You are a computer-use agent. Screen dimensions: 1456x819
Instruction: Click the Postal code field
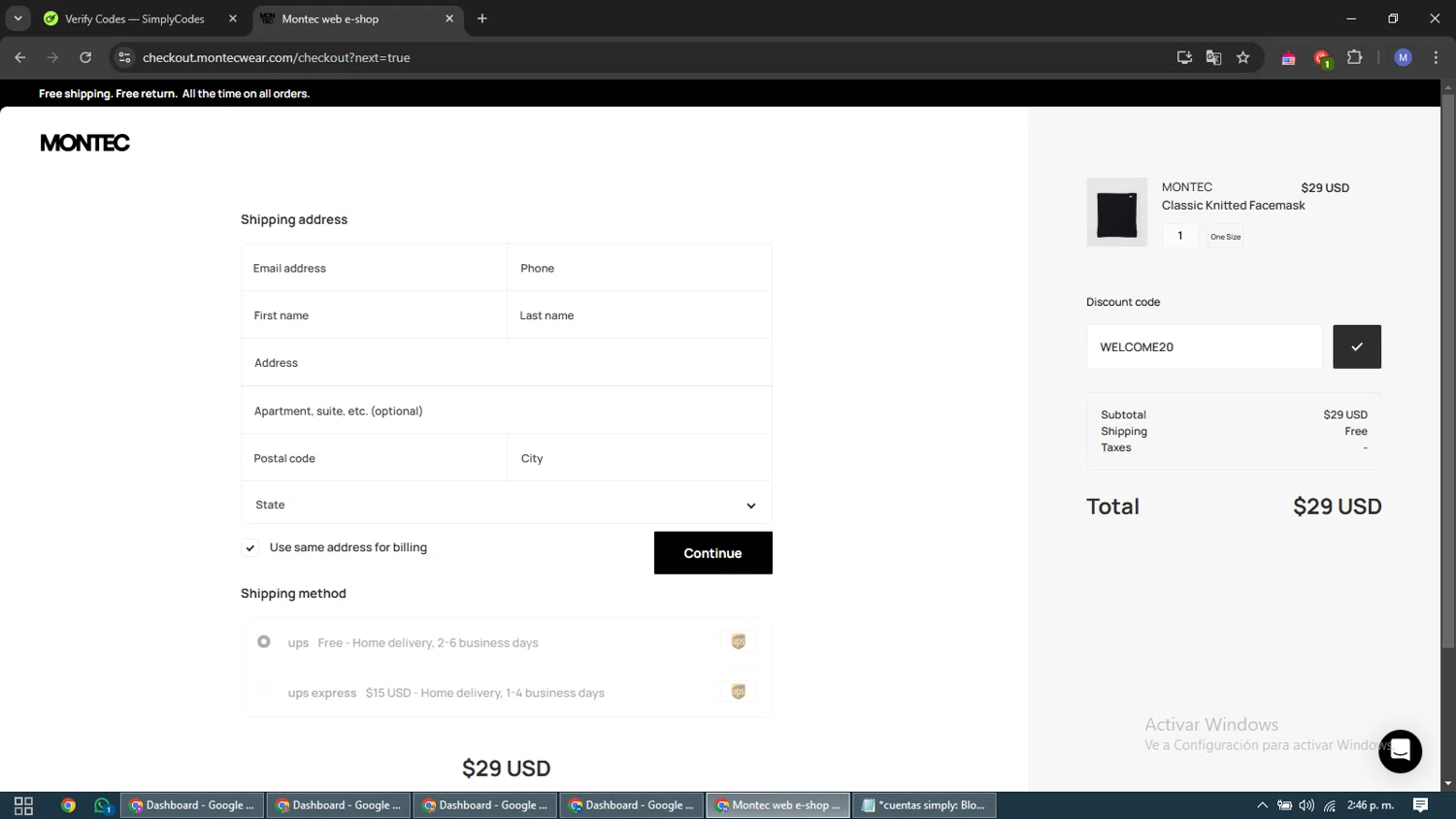(375, 458)
